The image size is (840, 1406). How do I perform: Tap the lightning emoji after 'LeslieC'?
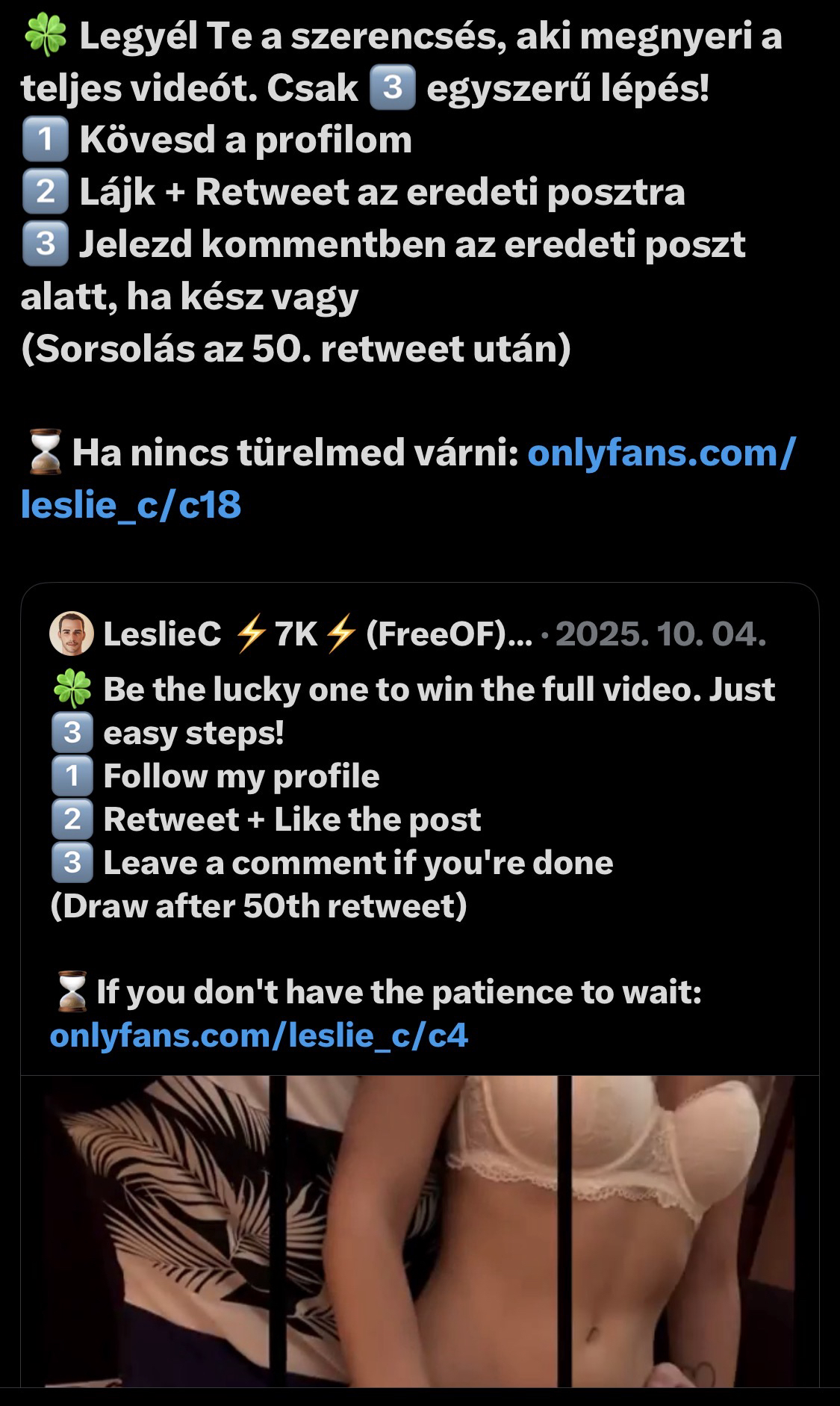click(x=249, y=634)
